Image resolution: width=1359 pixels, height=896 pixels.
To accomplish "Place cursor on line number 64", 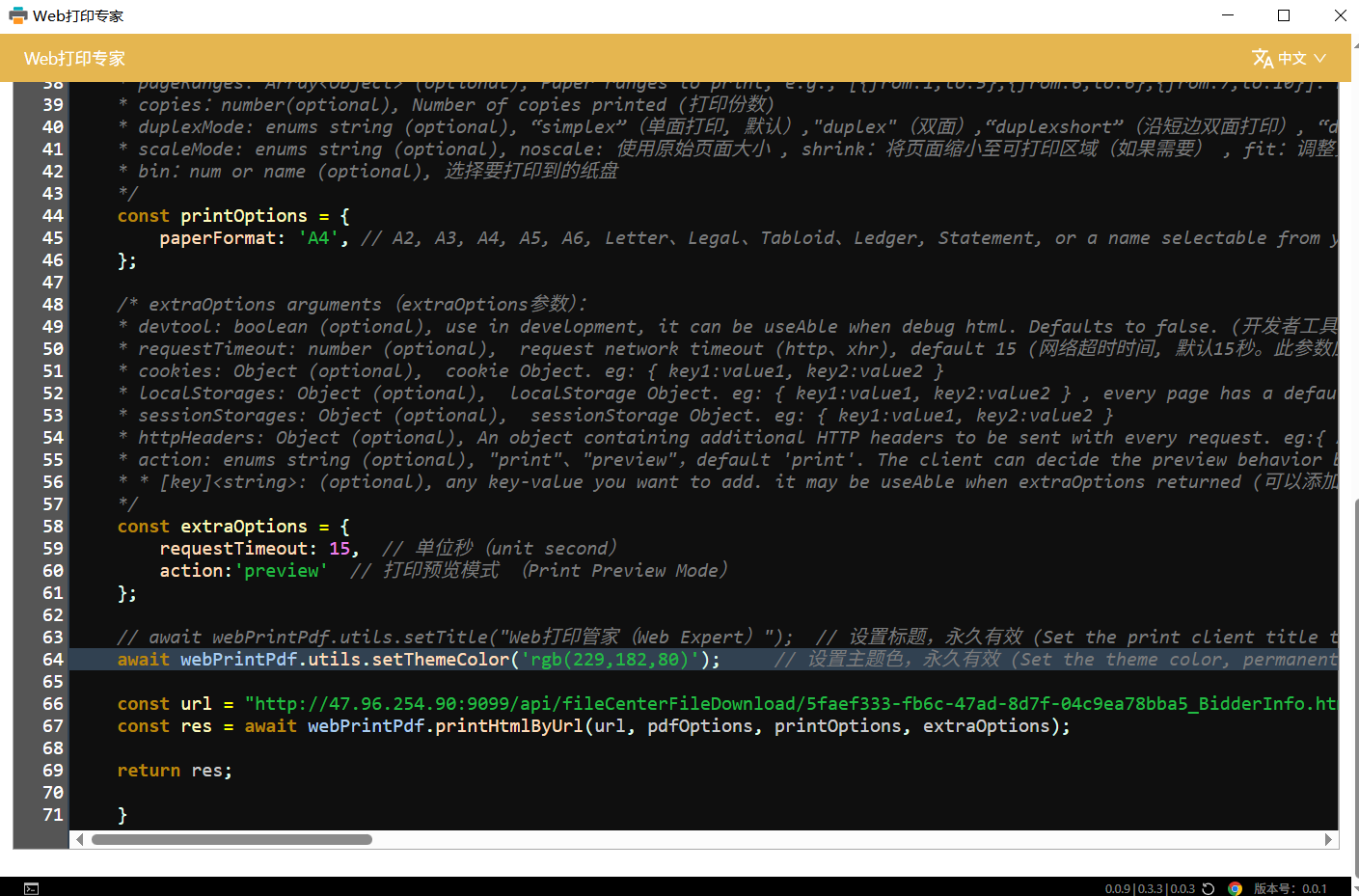I will pos(52,660).
